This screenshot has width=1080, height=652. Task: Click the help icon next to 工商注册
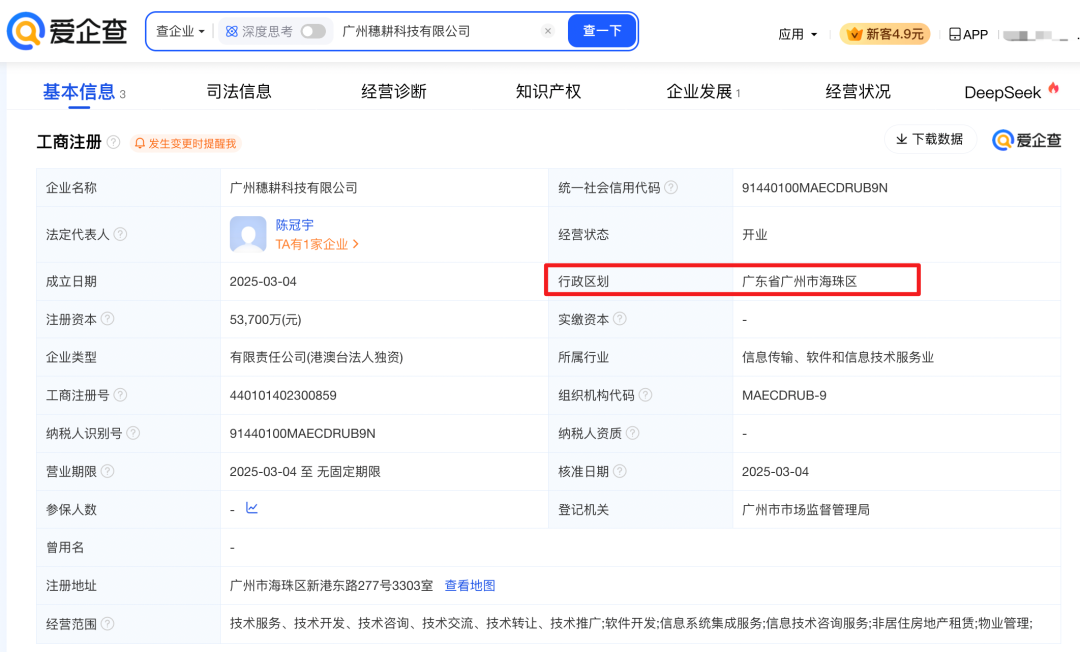pyautogui.click(x=114, y=142)
